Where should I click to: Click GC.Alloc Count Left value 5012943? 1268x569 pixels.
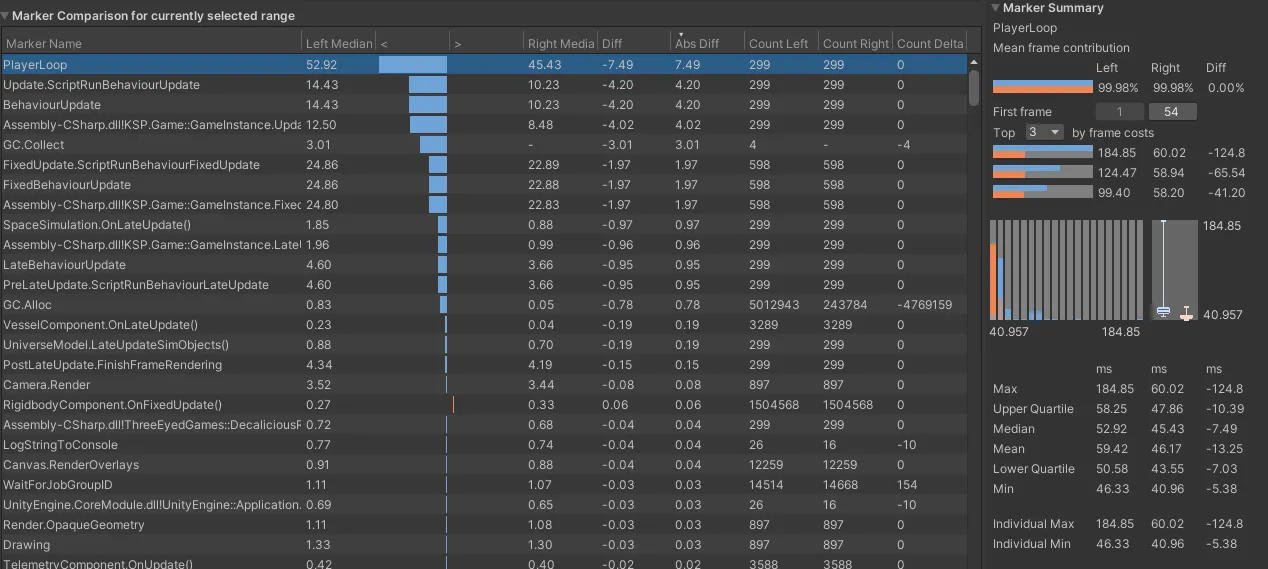[774, 304]
